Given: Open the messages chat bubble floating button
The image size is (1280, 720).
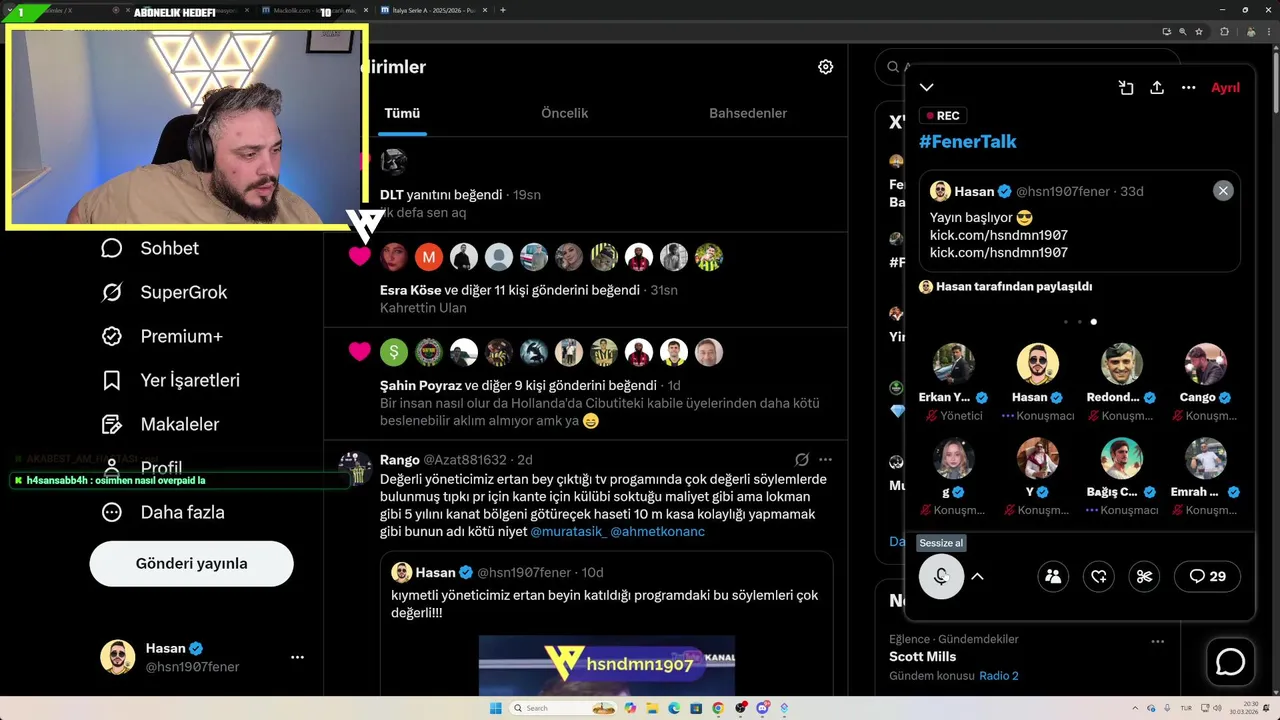Looking at the screenshot, I should click(1230, 662).
